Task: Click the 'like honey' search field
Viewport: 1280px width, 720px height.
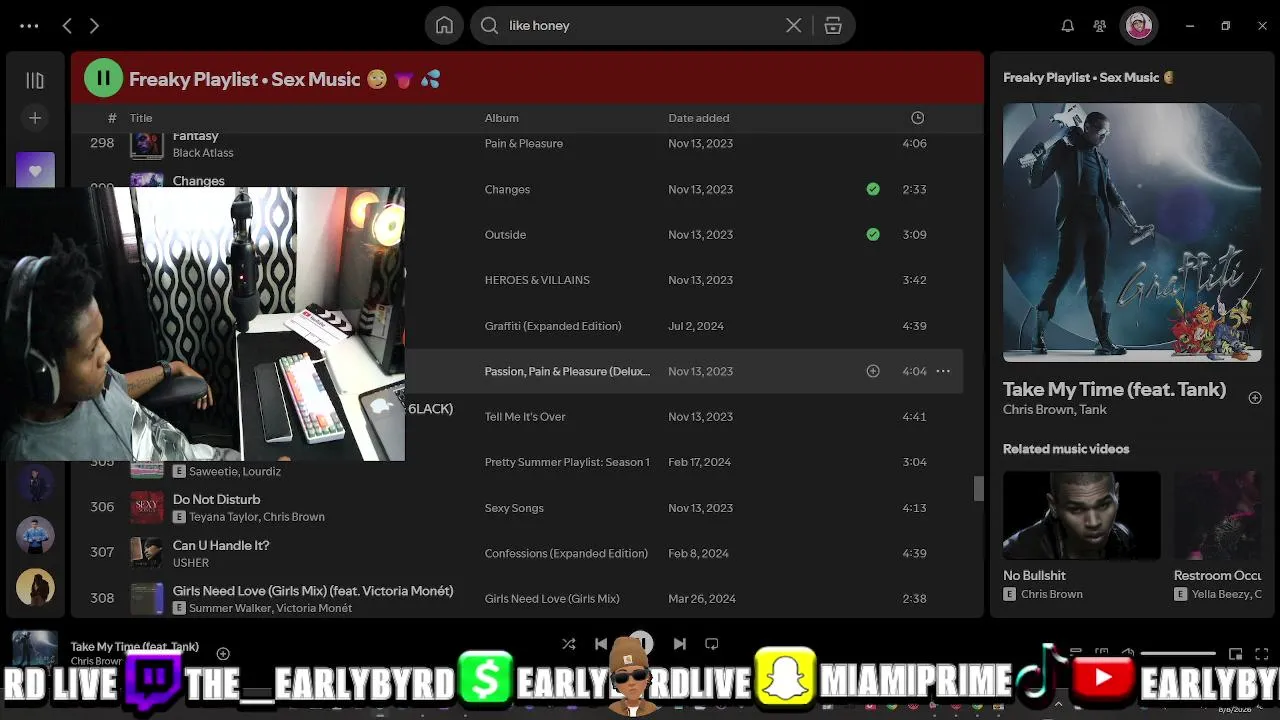Action: coord(640,26)
